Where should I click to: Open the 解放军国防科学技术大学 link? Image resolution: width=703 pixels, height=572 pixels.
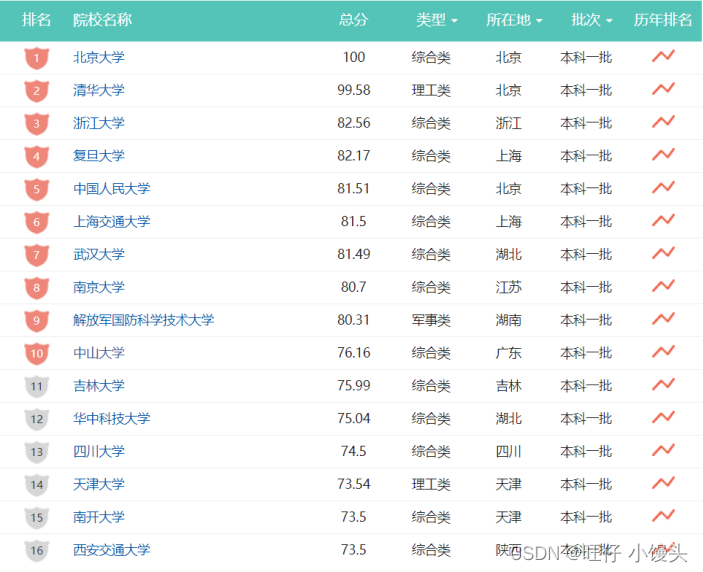(143, 320)
